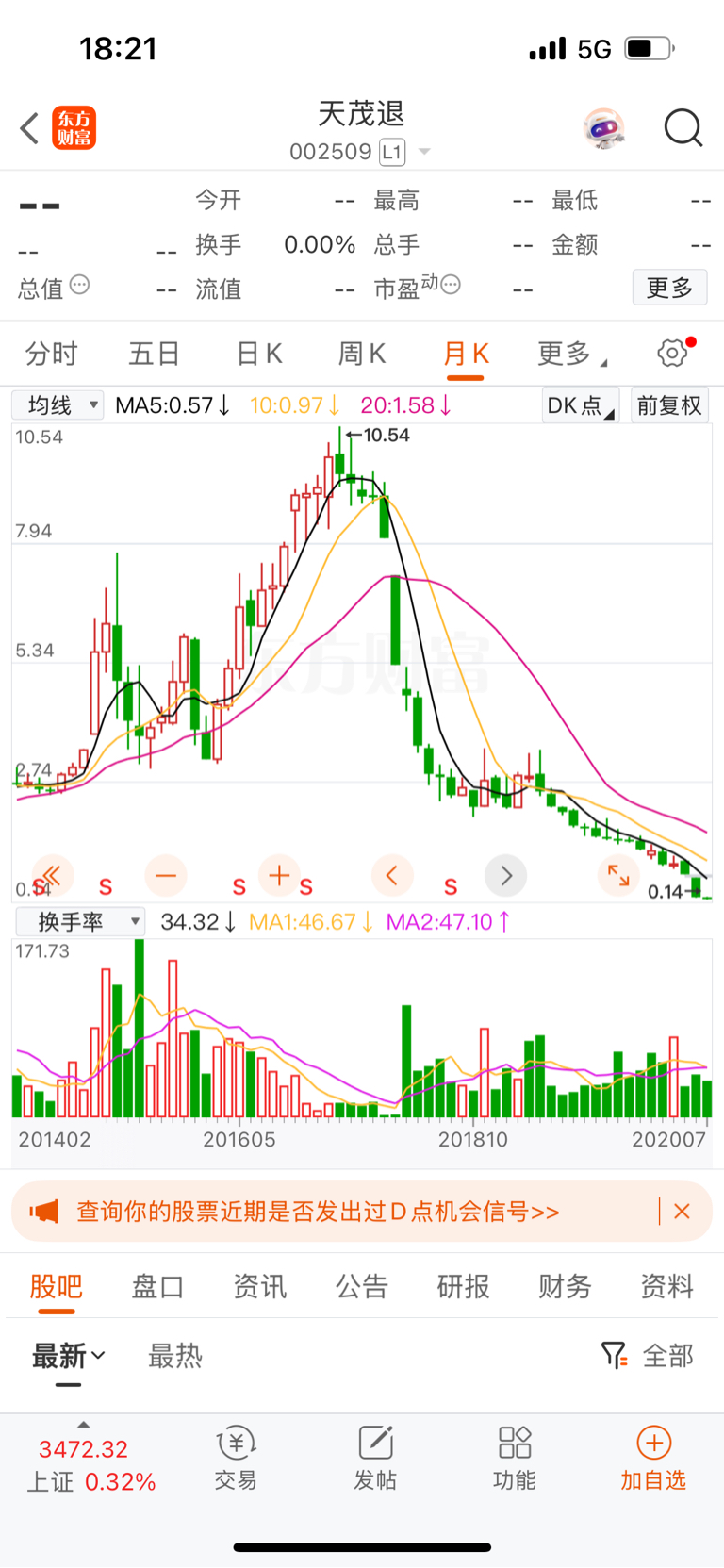Image resolution: width=724 pixels, height=1568 pixels.
Task: Open the 东方财富 logo icon
Action: (x=74, y=128)
